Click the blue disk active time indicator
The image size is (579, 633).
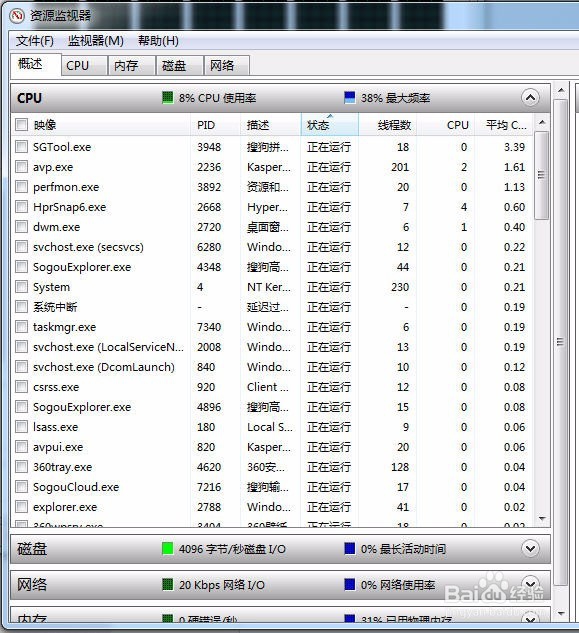coord(350,549)
